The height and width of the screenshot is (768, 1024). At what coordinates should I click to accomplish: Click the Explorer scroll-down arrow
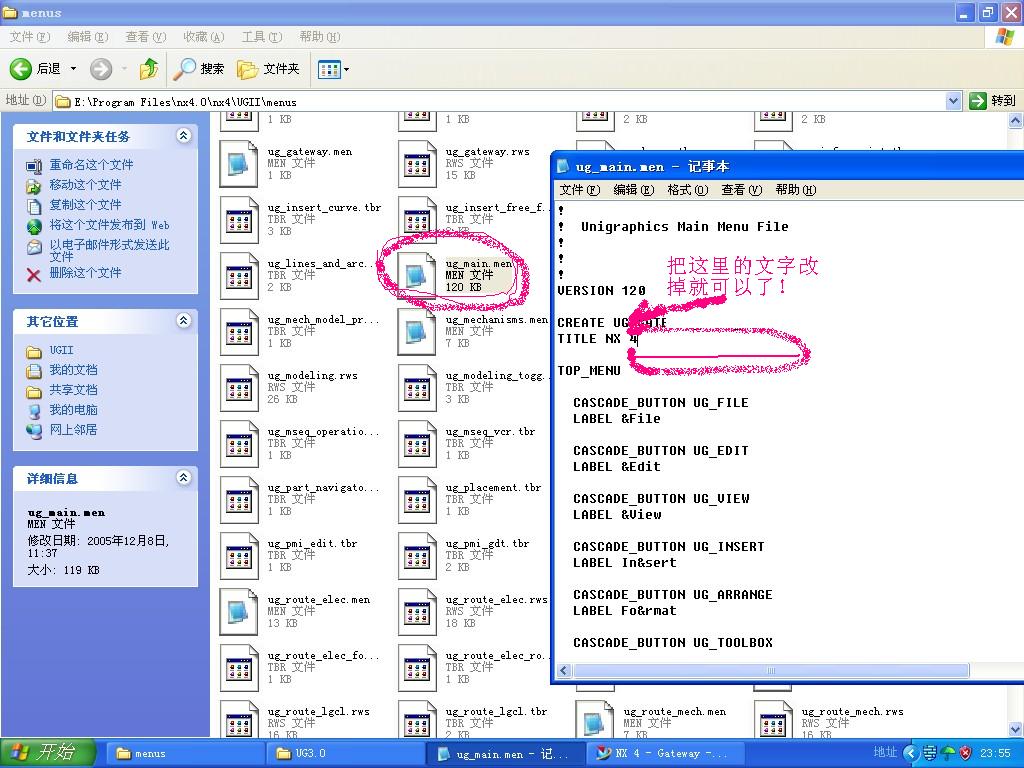(1016, 729)
